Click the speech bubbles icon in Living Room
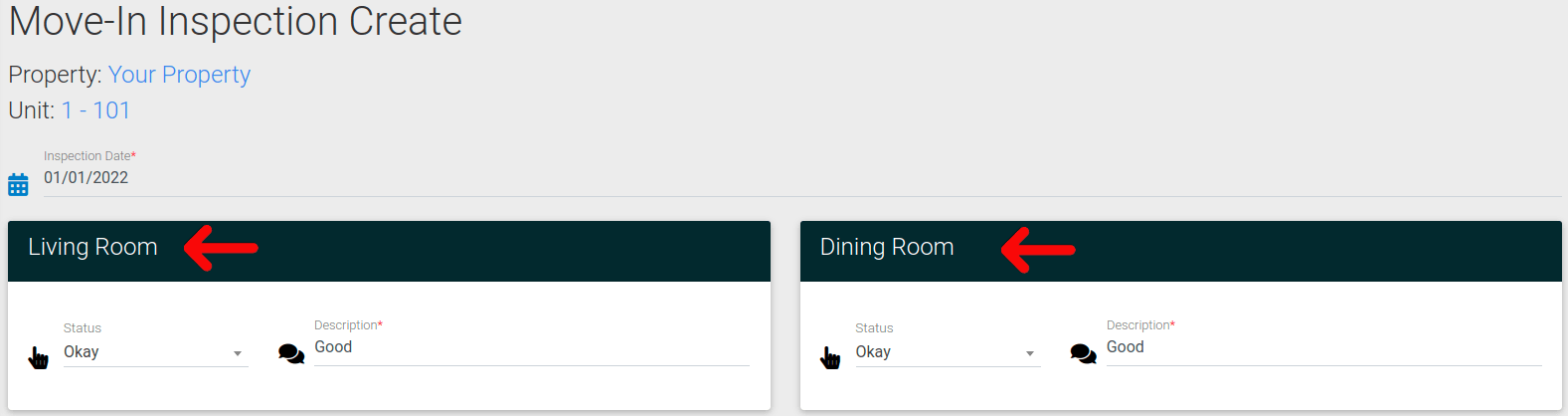The width and height of the screenshot is (1568, 416). point(291,353)
